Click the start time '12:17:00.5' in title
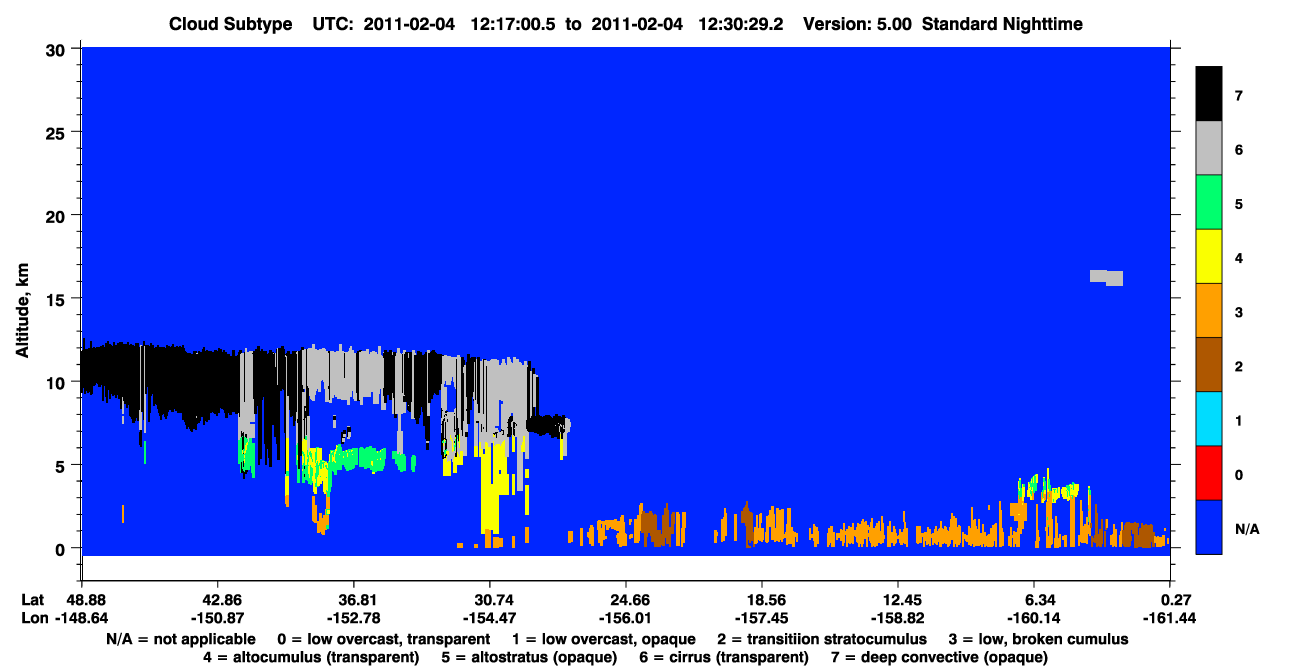The image size is (1300, 667). coord(513,24)
